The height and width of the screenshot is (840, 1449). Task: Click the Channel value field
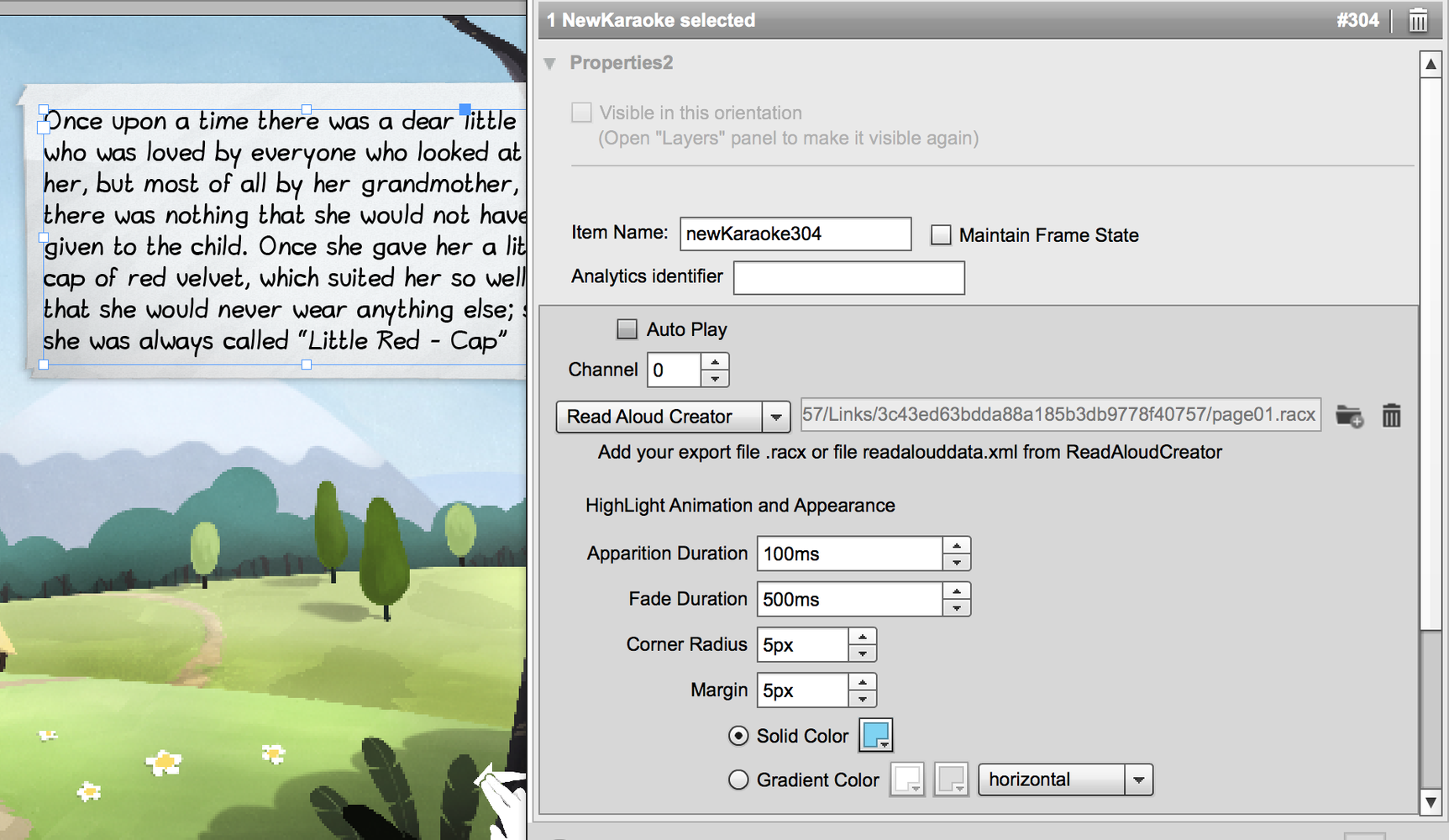tap(674, 370)
